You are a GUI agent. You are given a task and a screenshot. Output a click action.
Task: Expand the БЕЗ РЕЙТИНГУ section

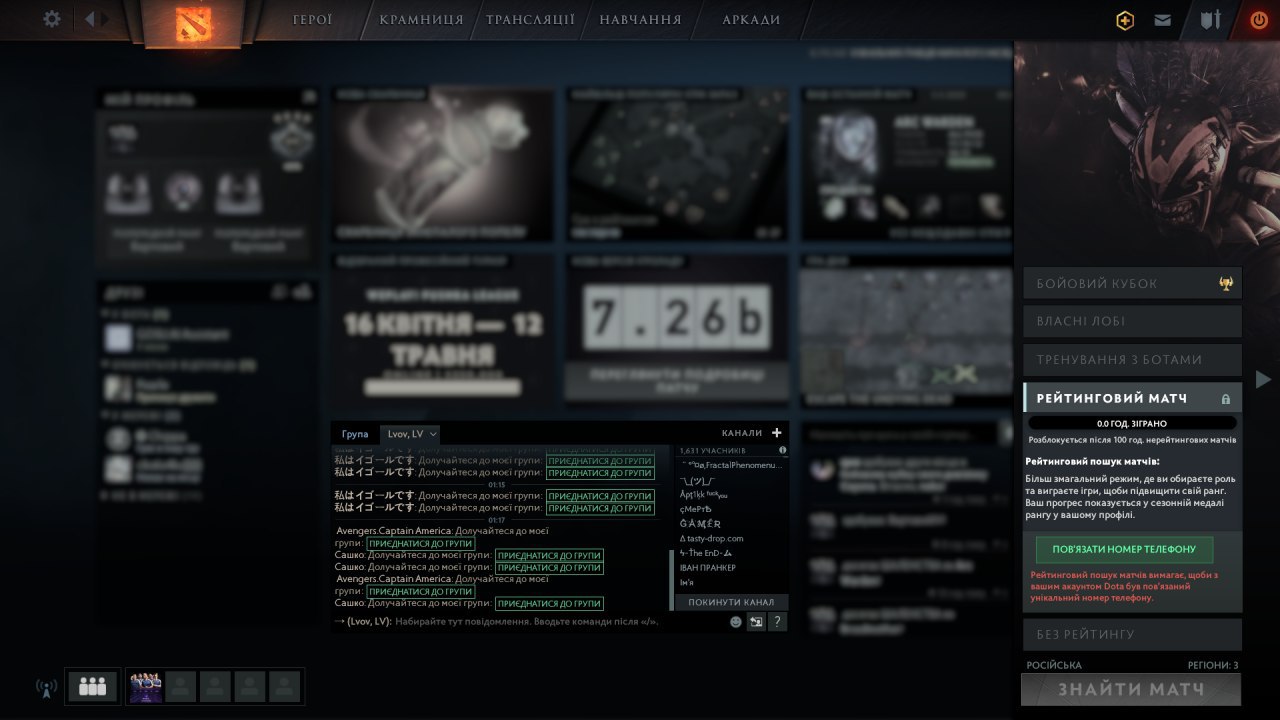[1132, 634]
